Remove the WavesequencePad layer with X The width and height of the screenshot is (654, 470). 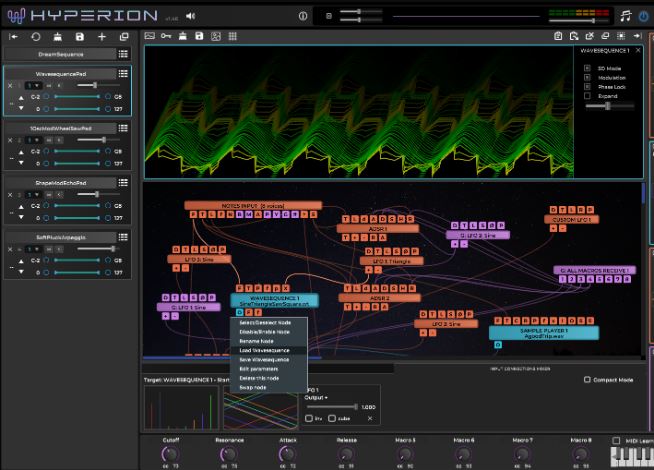click(10, 85)
